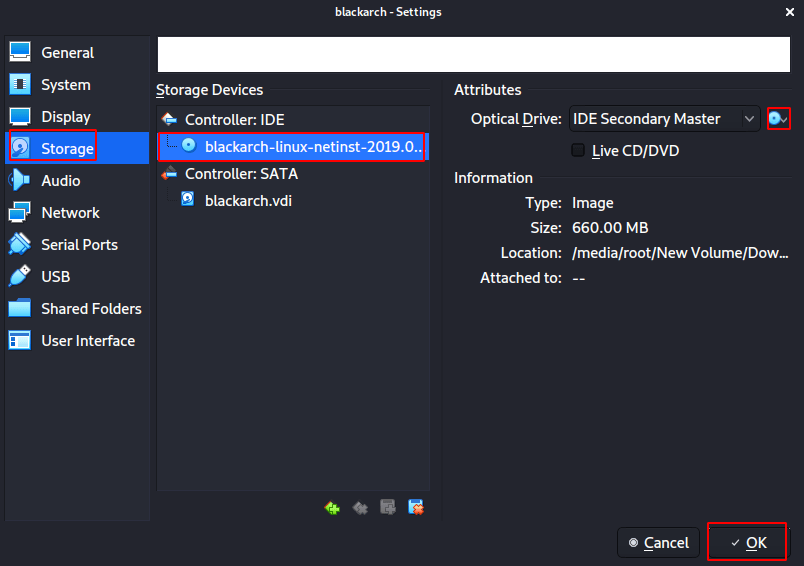Click the remove storage controller icon
This screenshot has height=566, width=804.
point(360,508)
